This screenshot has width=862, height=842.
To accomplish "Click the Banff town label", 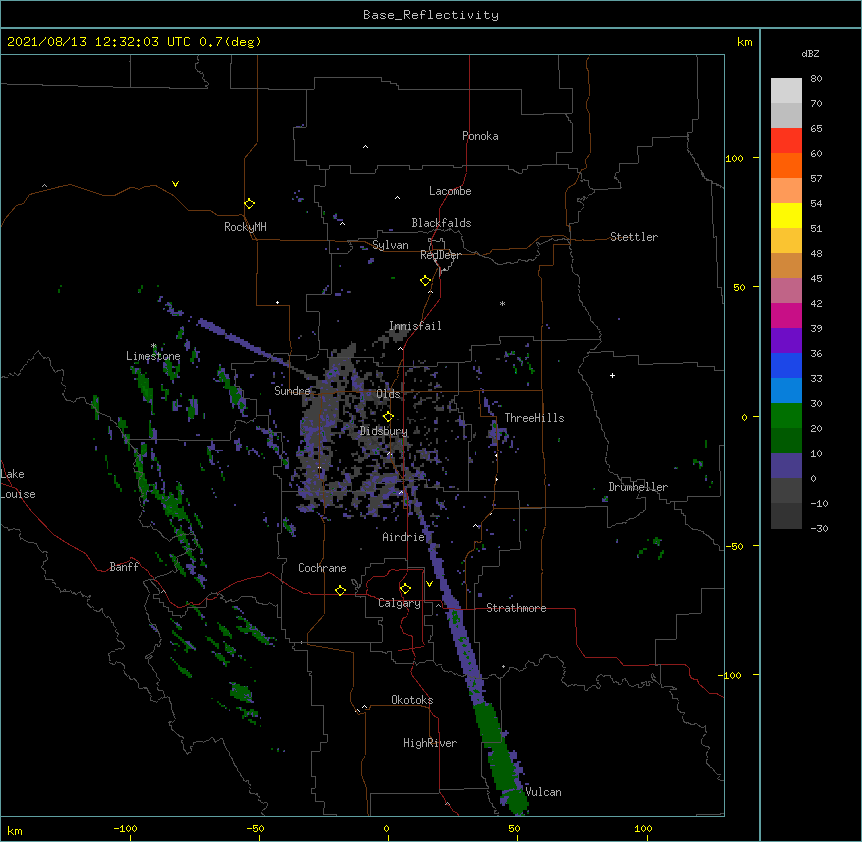I will pyautogui.click(x=124, y=567).
